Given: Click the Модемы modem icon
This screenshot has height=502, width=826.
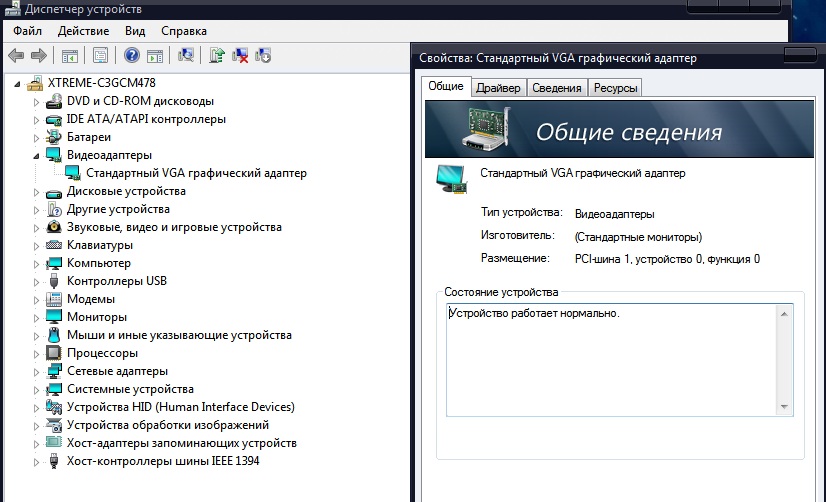Looking at the screenshot, I should click(54, 299).
